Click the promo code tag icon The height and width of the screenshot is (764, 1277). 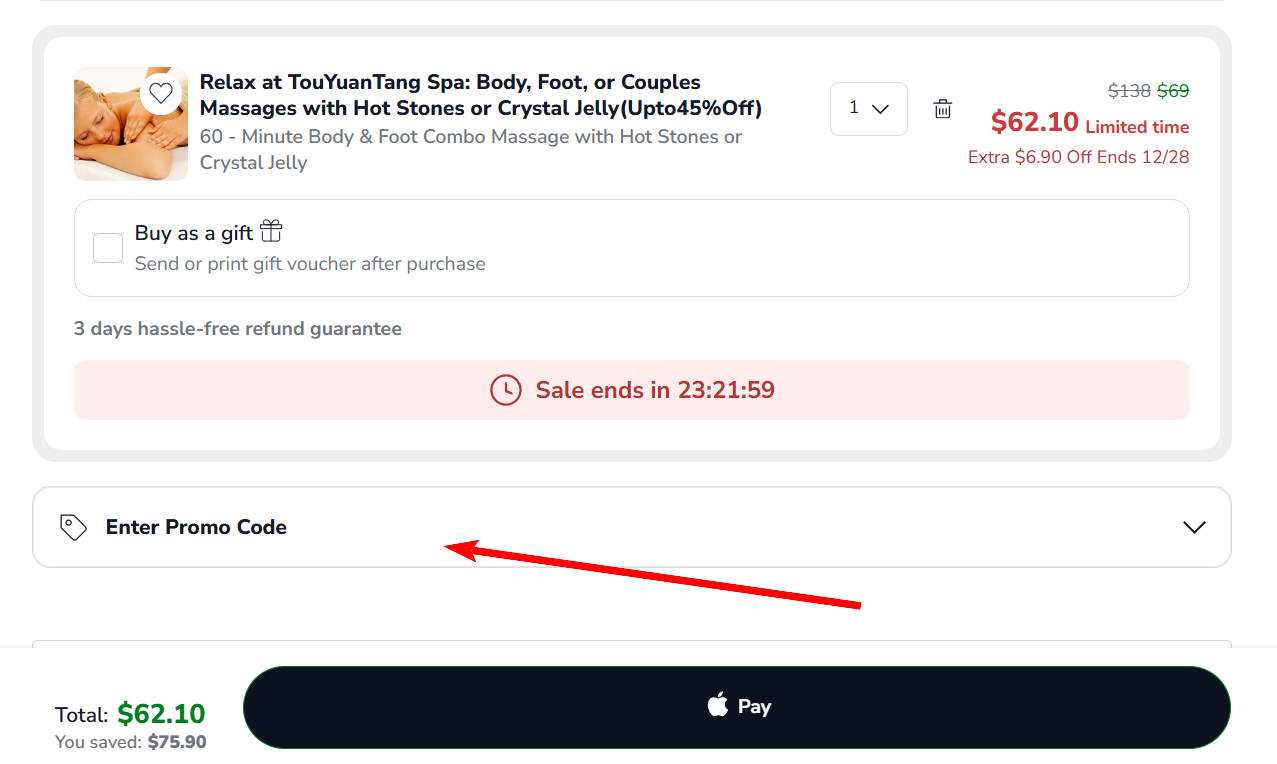point(72,526)
